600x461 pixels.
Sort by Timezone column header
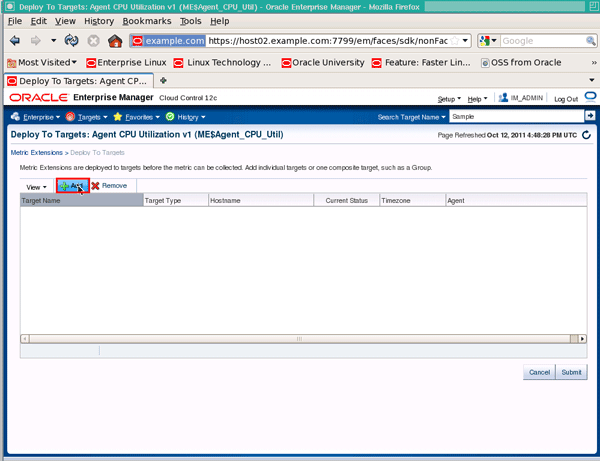(x=412, y=200)
